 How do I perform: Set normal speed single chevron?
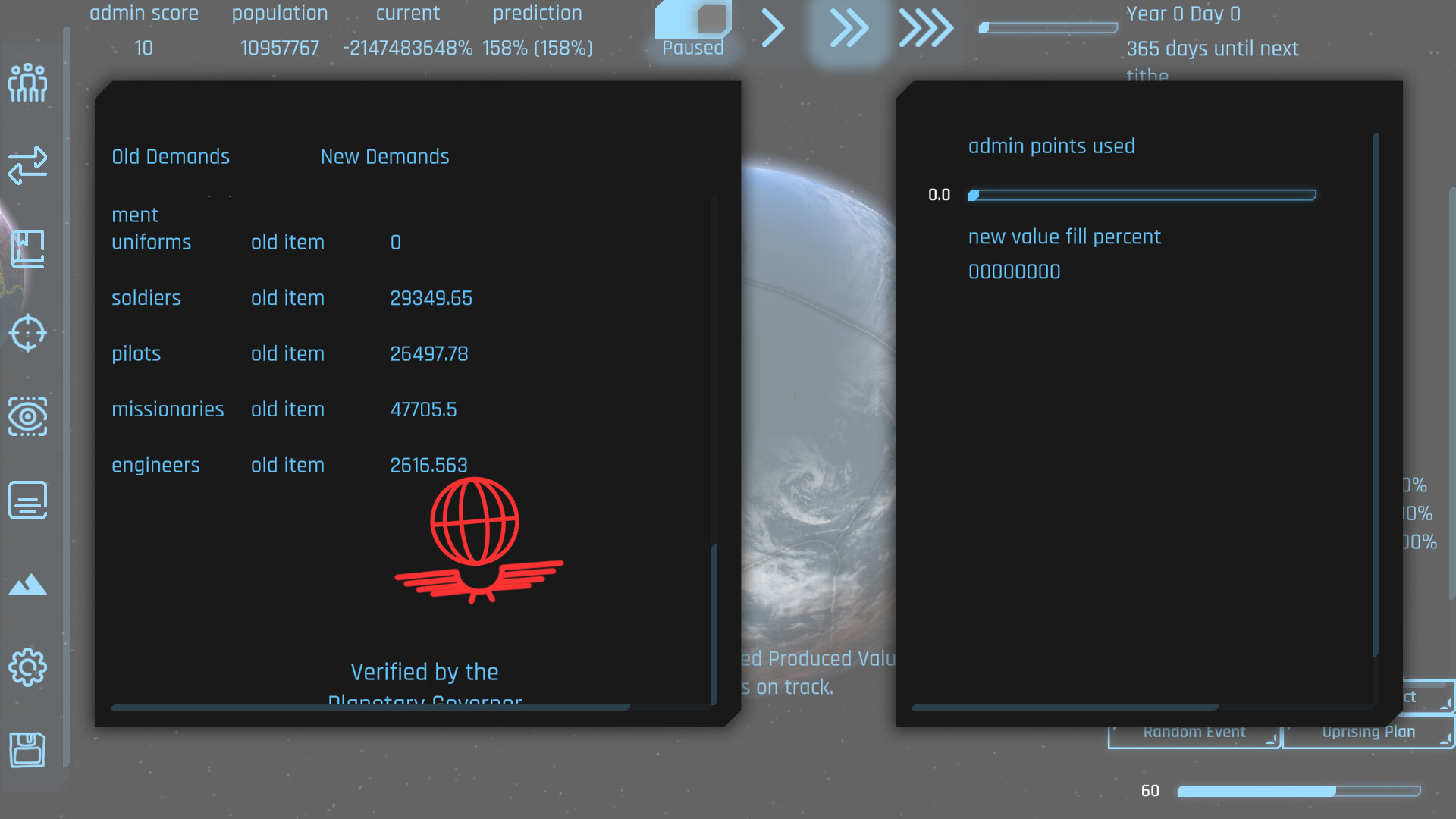point(773,28)
